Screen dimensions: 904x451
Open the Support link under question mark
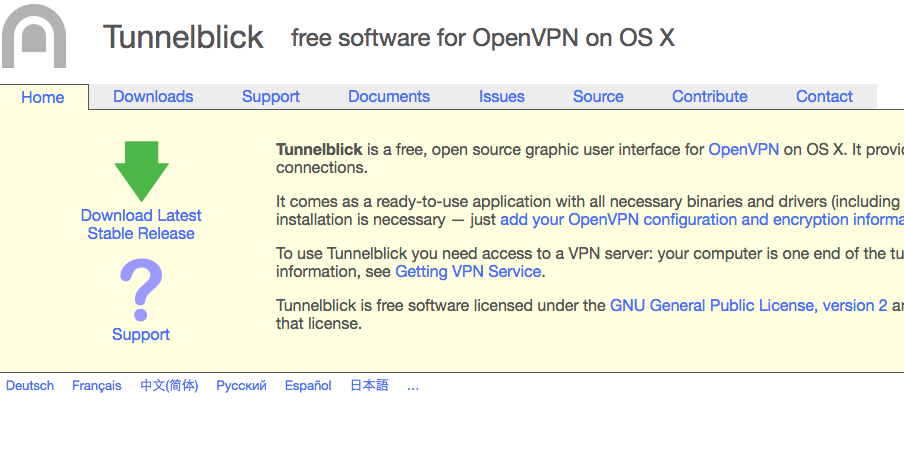point(141,335)
